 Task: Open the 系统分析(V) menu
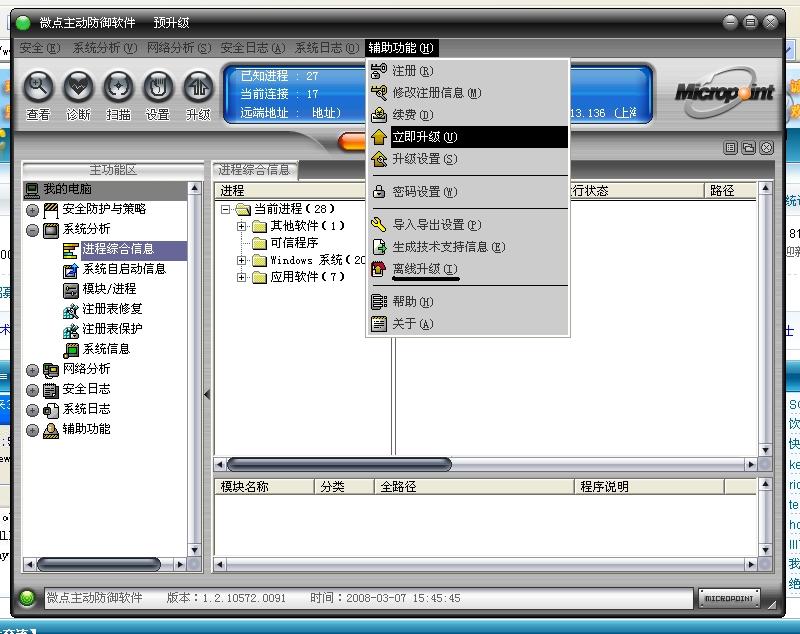105,48
